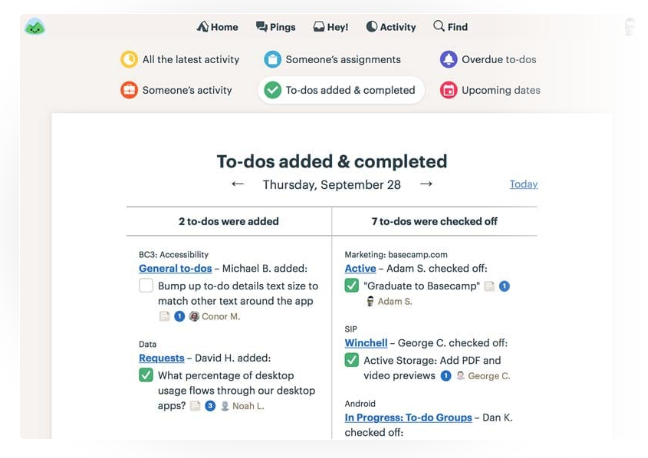Image resolution: width=648 pixels, height=458 pixels.
Task: Open the "General to-dos" list link
Action: tap(175, 268)
